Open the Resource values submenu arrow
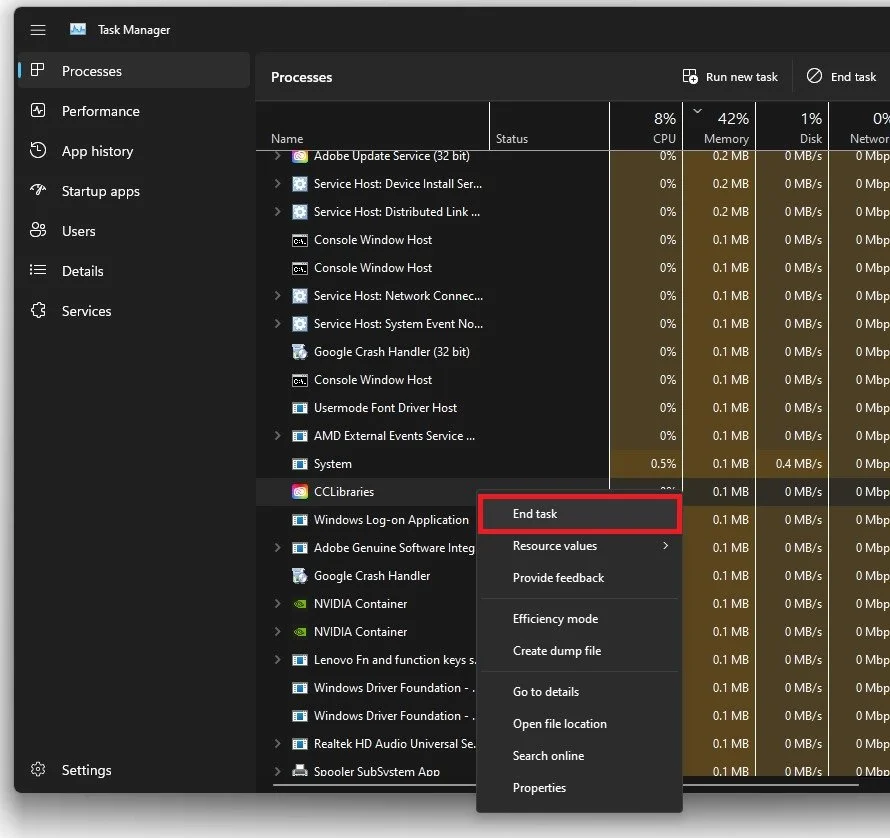 [665, 546]
